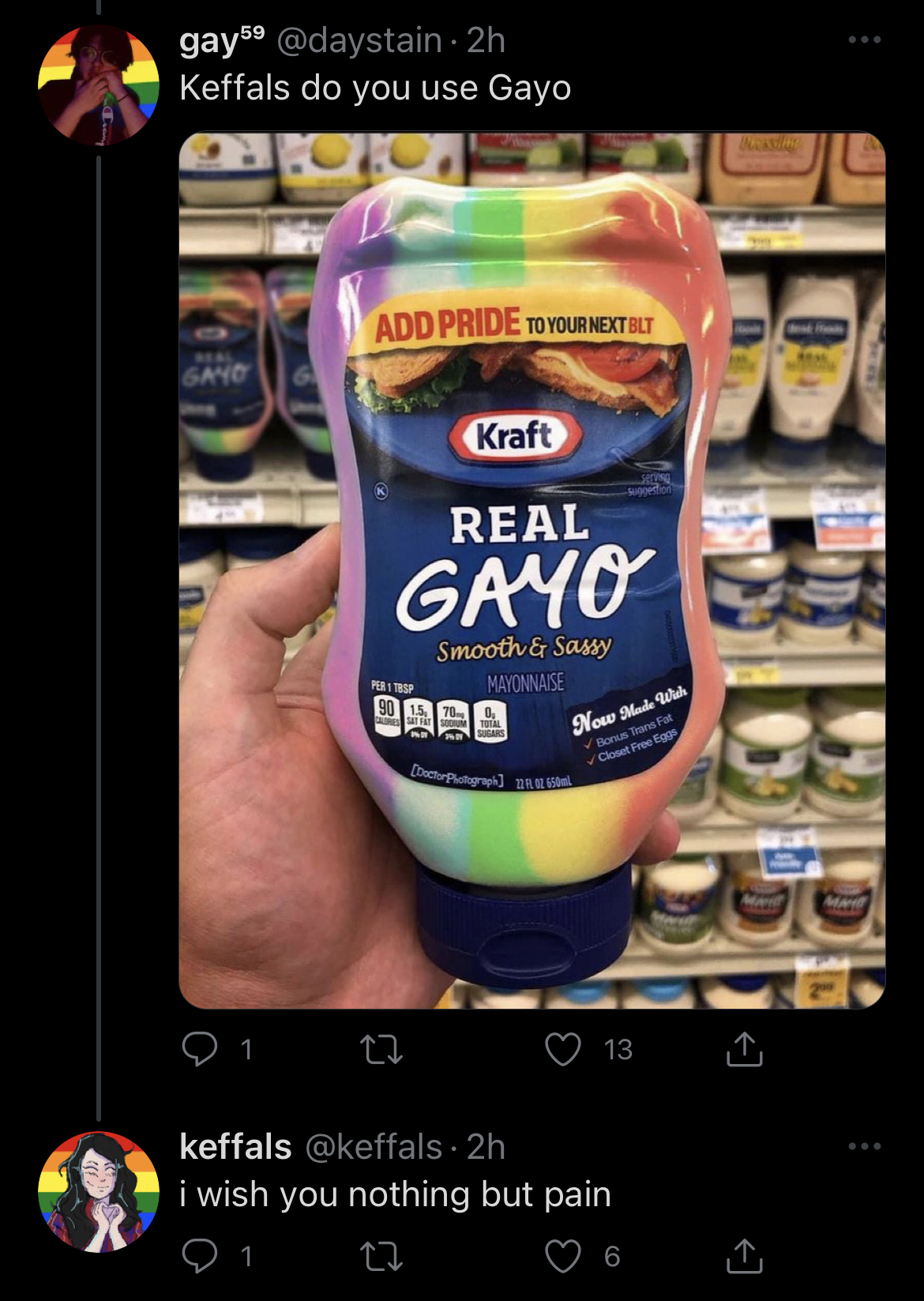924x1301 pixels.
Task: Retweet keffals' reply tweet
Action: pos(381,1257)
